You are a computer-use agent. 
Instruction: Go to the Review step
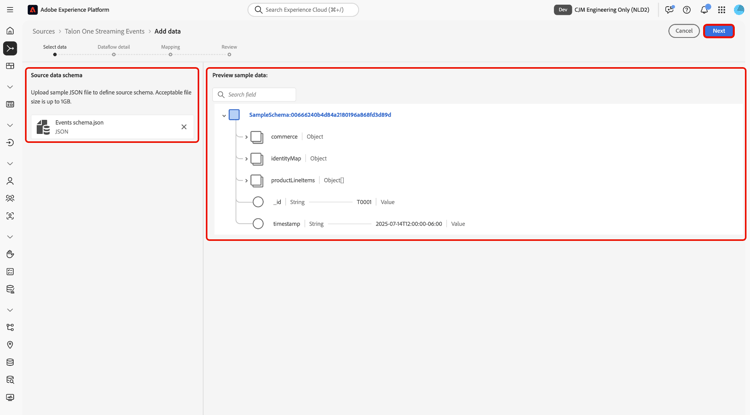[x=229, y=50]
